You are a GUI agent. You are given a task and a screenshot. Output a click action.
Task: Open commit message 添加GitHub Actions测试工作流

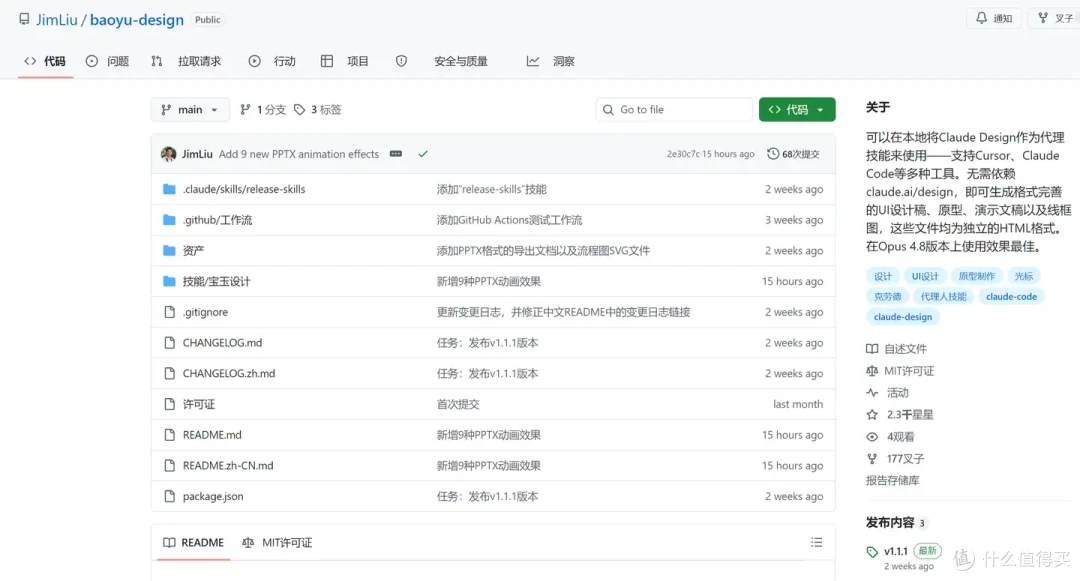[509, 220]
